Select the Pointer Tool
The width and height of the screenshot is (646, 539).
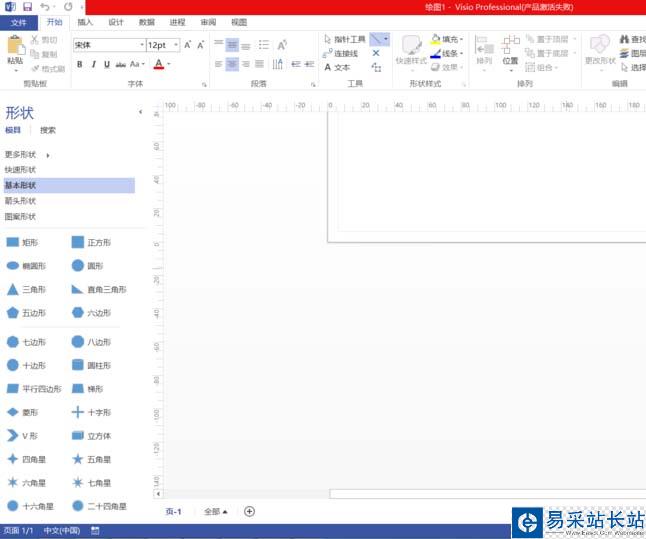(x=345, y=40)
